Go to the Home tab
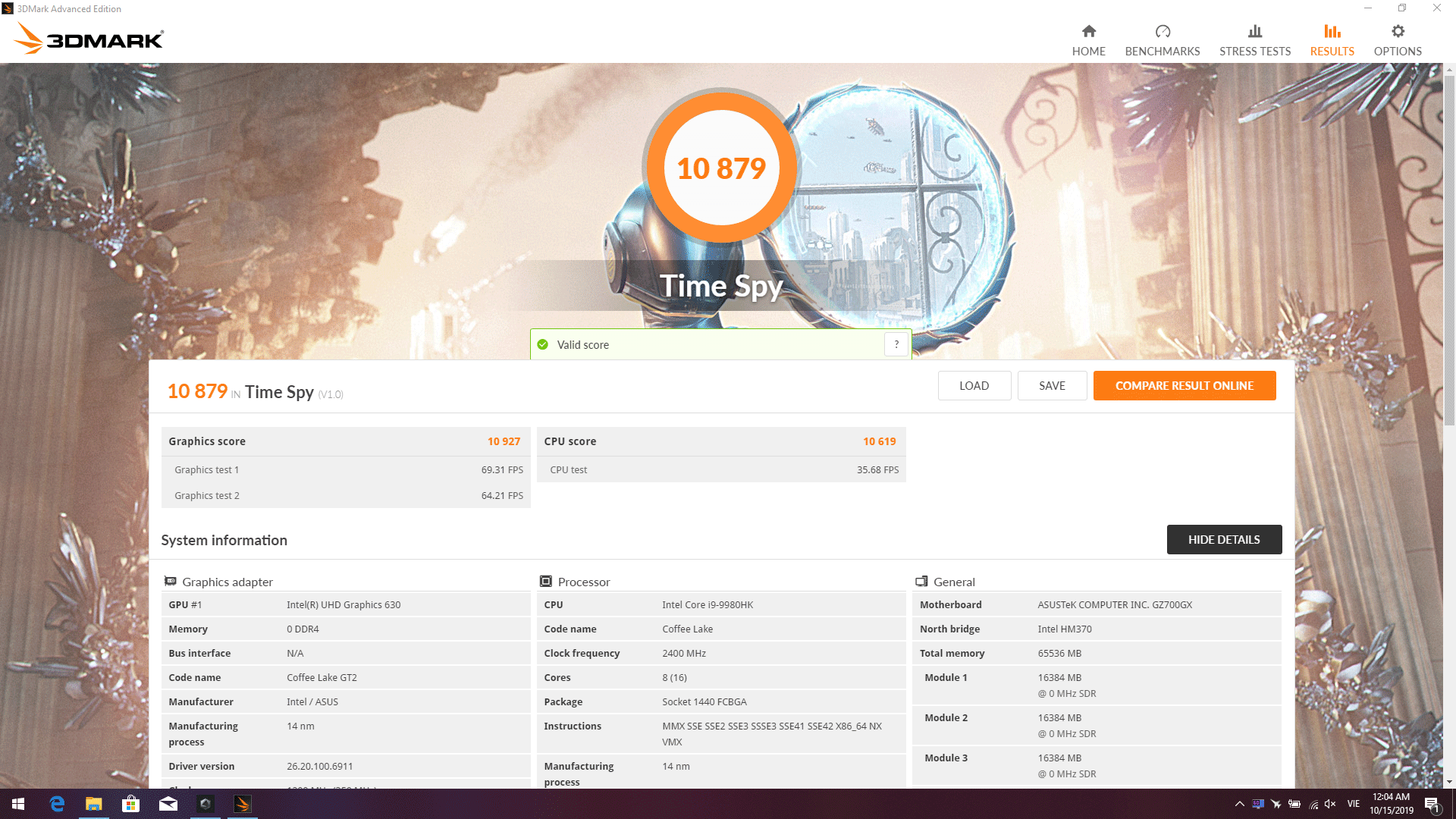This screenshot has height=819, width=1456. (x=1088, y=40)
